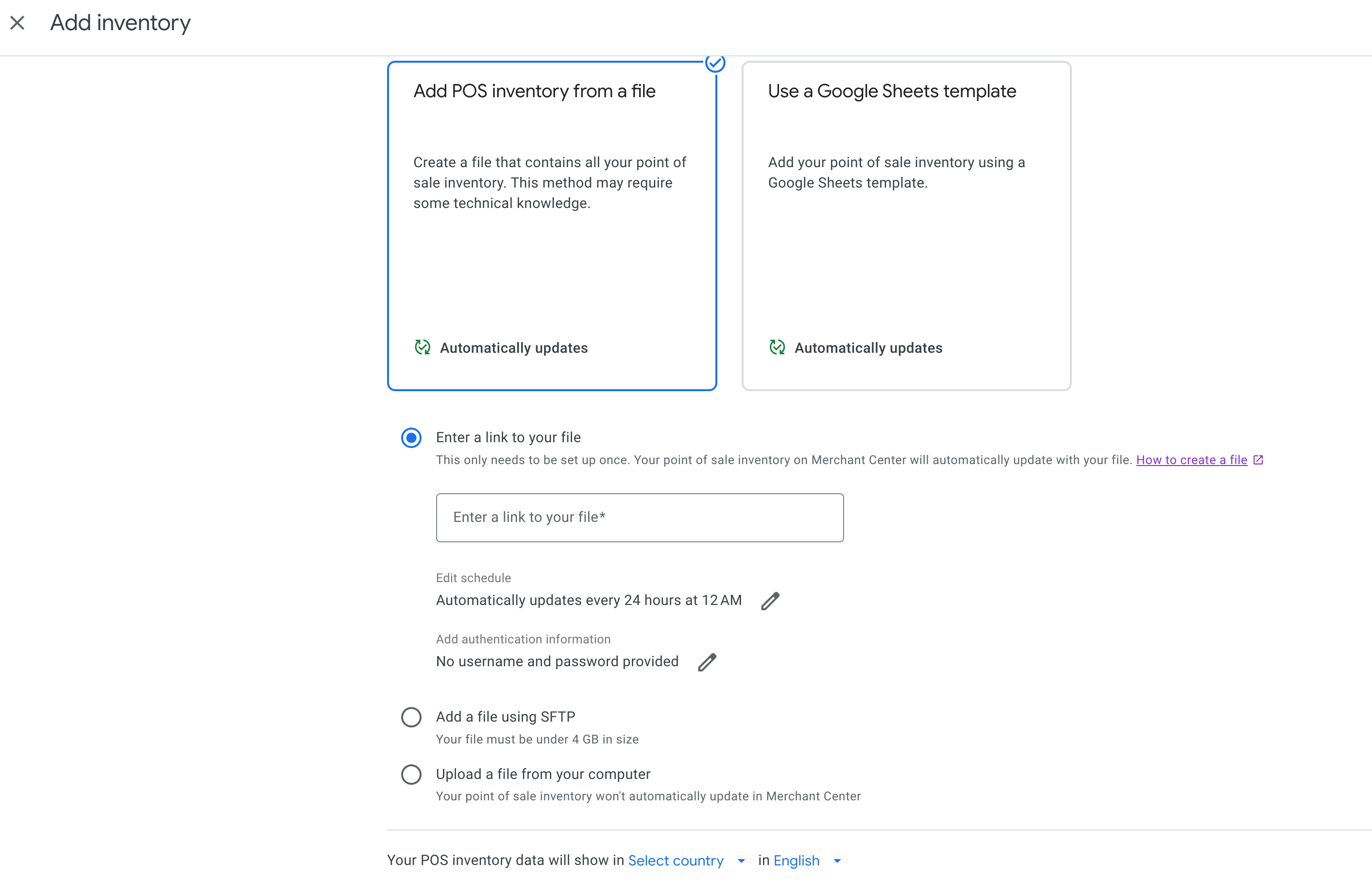Image resolution: width=1372 pixels, height=881 pixels.
Task: Open the Select country dropdown
Action: [676, 861]
